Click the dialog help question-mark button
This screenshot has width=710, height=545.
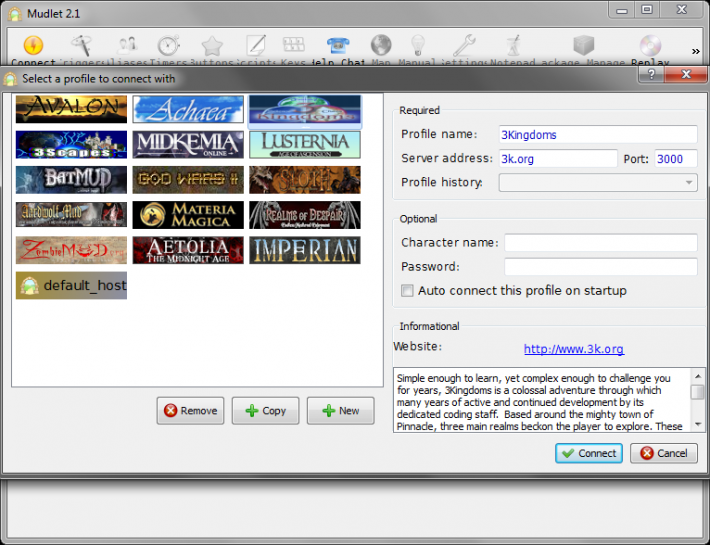651,74
